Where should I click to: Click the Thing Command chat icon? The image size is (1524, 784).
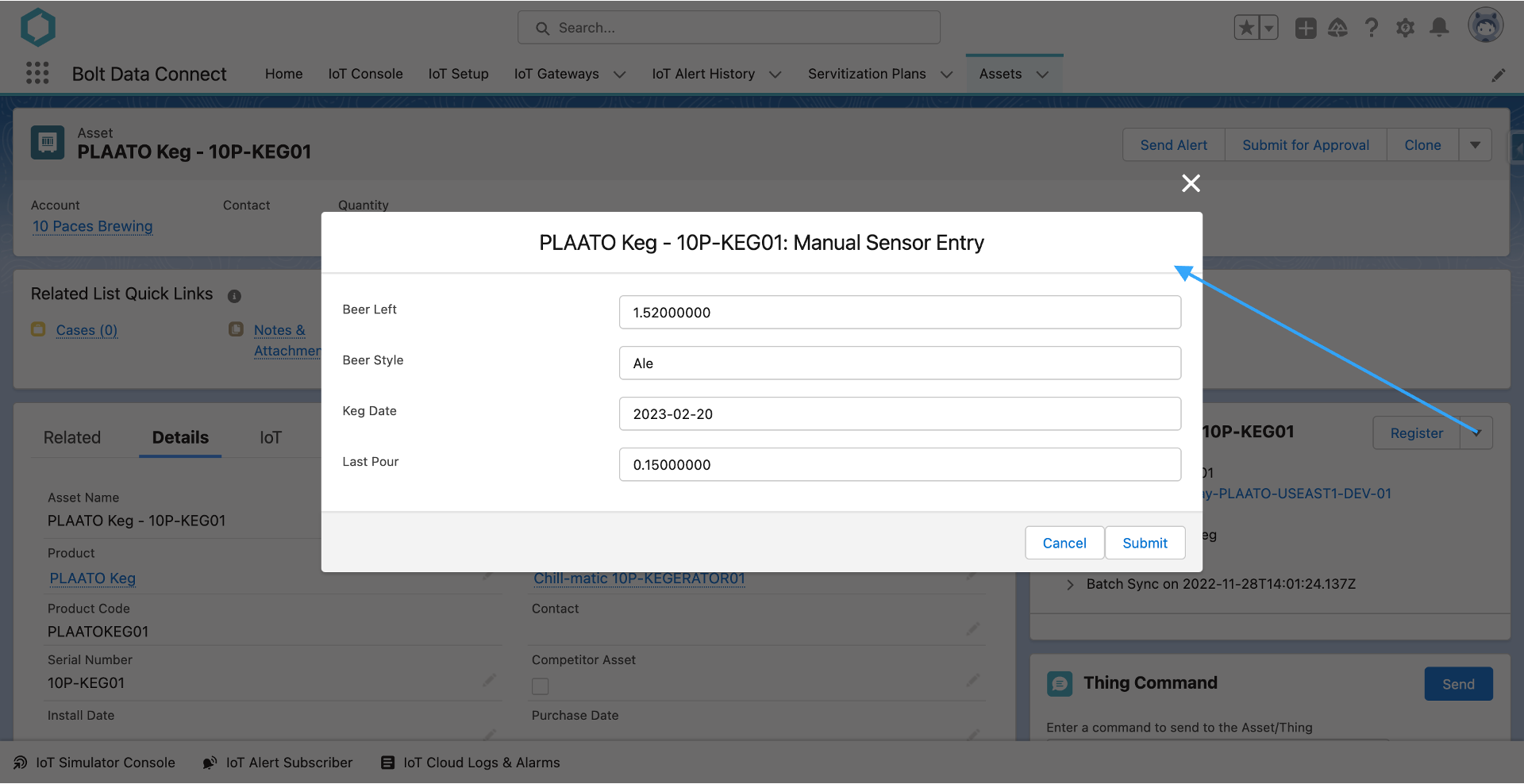tap(1060, 683)
